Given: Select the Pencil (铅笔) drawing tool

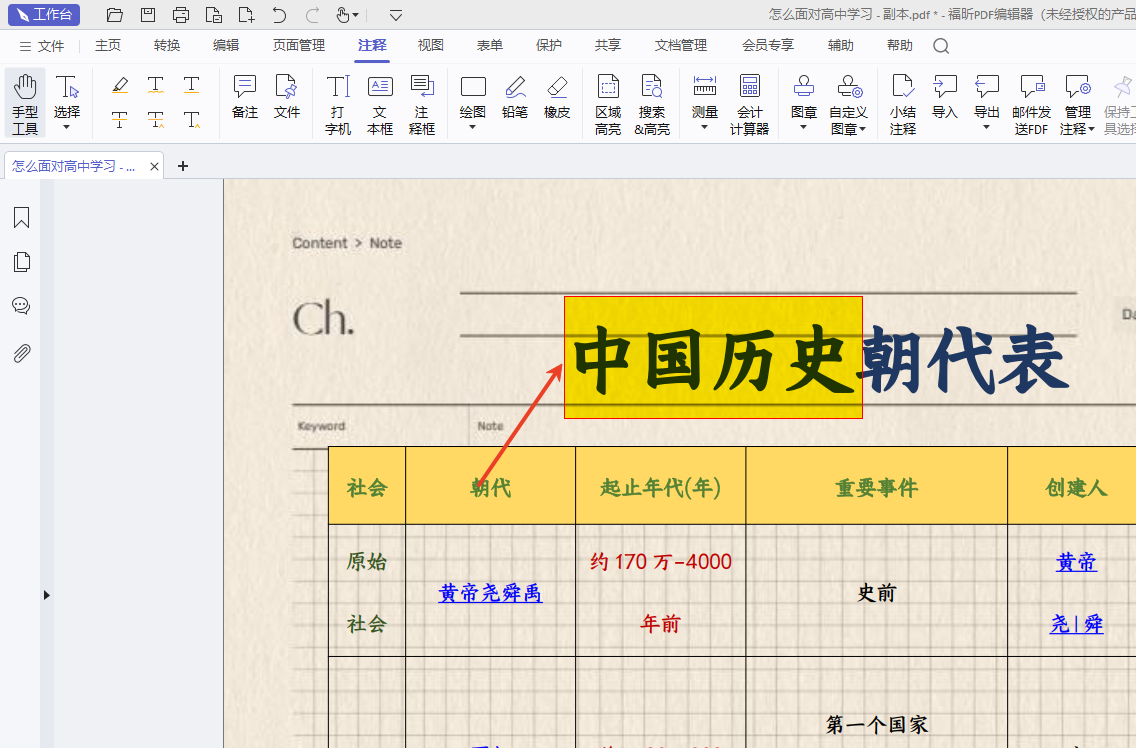Looking at the screenshot, I should point(515,96).
